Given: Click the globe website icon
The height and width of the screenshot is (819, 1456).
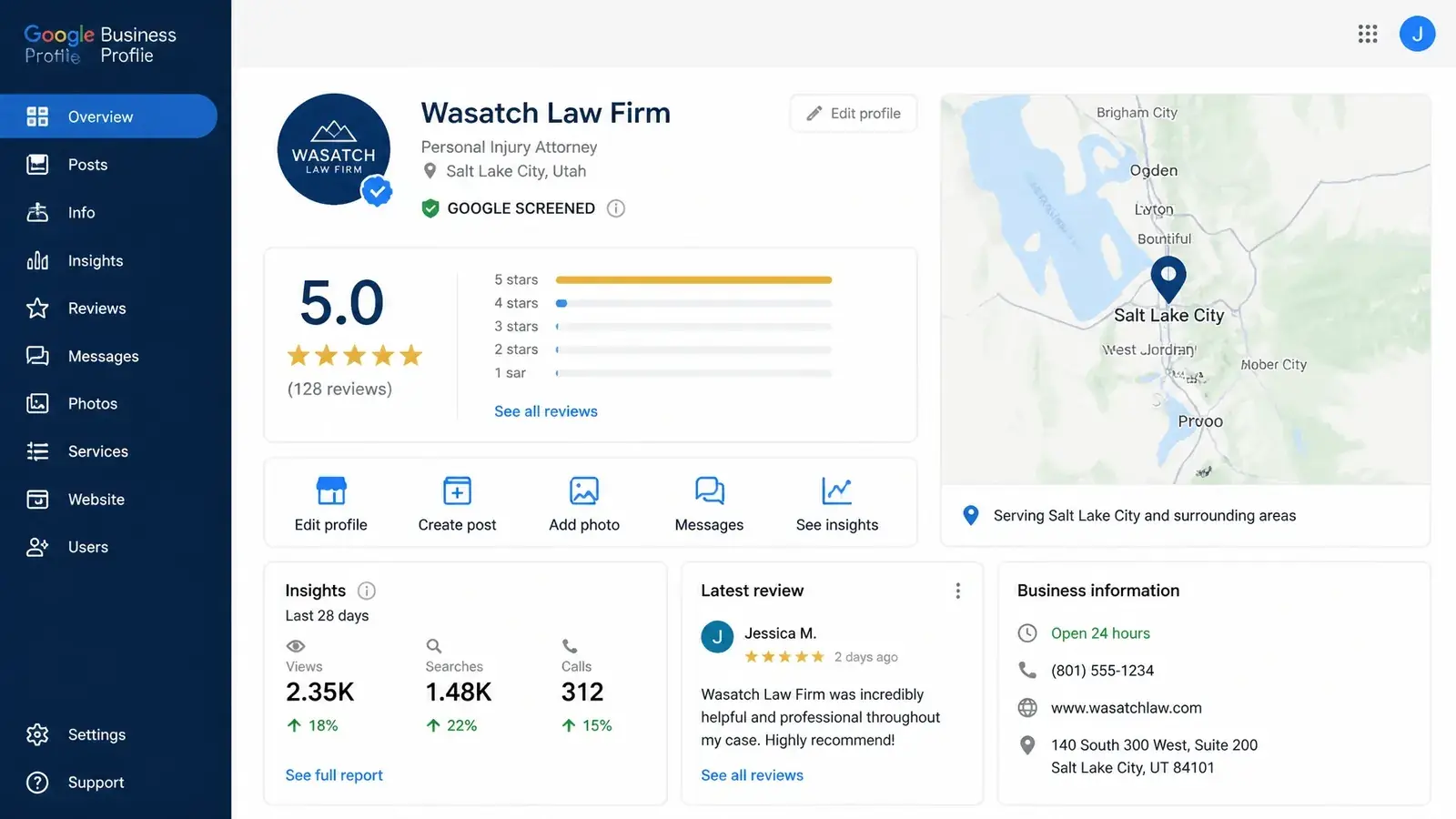Looking at the screenshot, I should (x=1027, y=708).
